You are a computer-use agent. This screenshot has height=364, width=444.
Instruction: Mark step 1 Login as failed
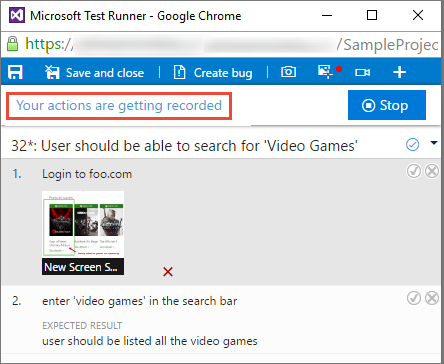pos(432,171)
